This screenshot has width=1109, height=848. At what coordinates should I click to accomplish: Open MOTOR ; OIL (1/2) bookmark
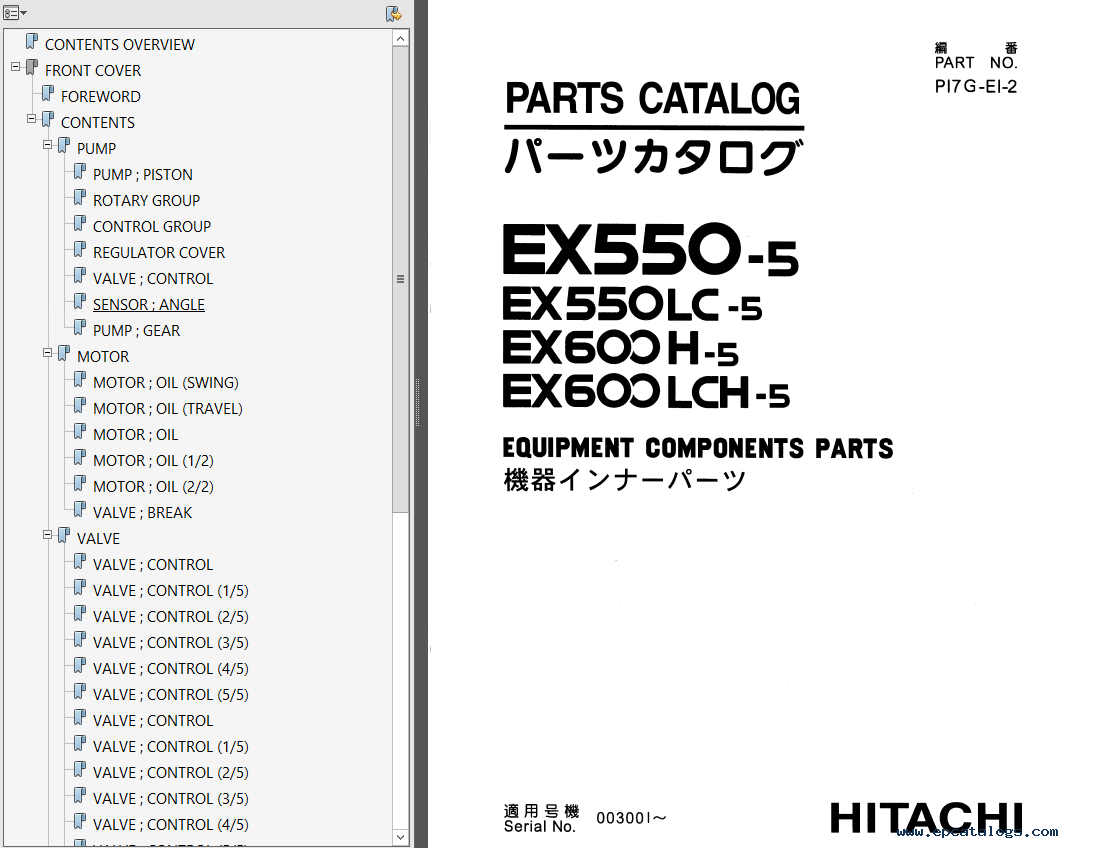coord(153,460)
